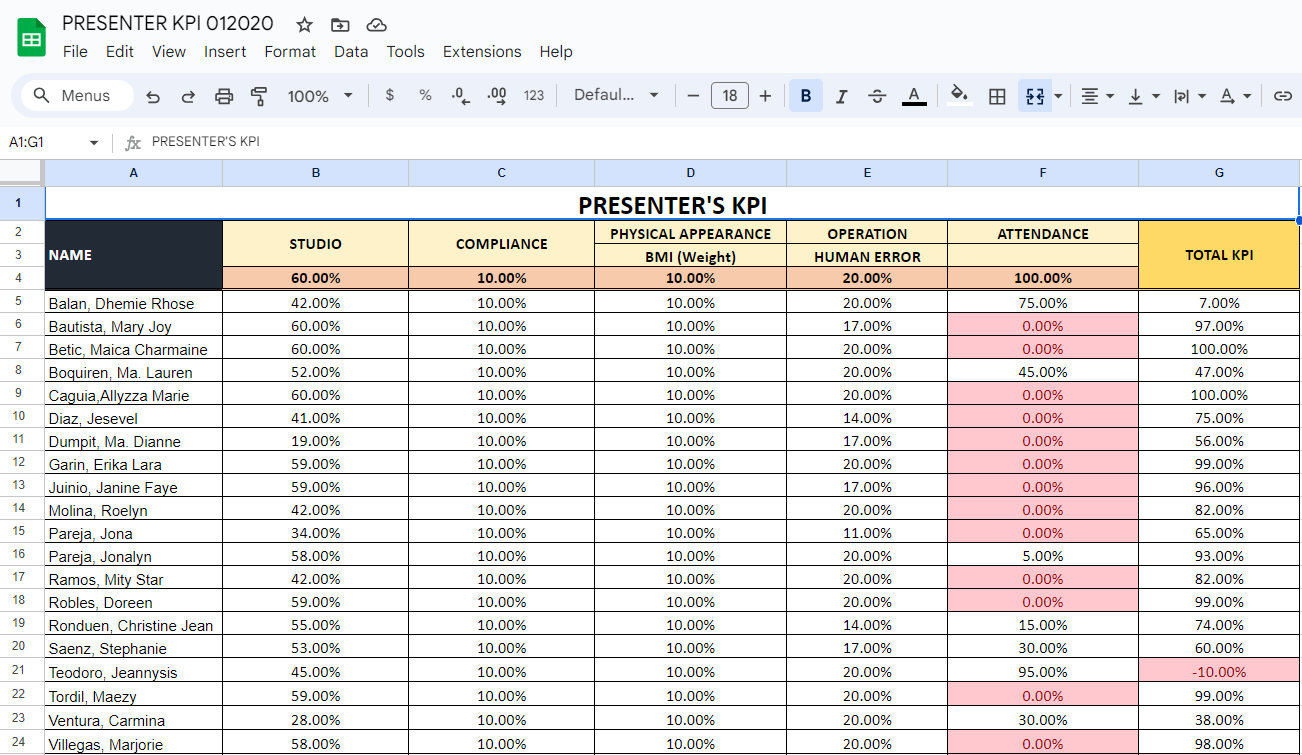This screenshot has width=1302, height=755.
Task: Print the spreadsheet
Action: coord(224,96)
